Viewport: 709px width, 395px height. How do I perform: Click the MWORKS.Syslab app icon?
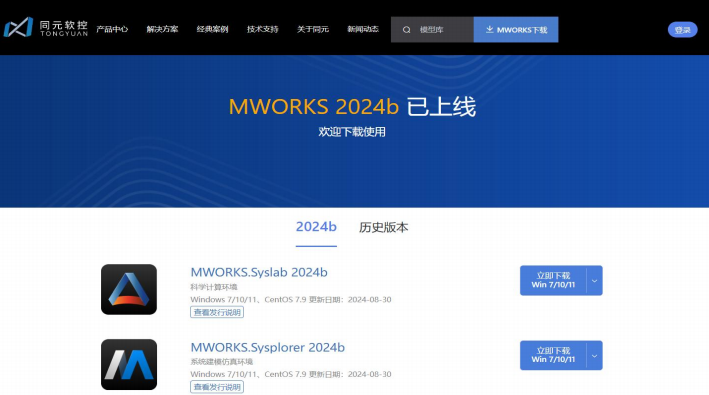pyautogui.click(x=129, y=289)
